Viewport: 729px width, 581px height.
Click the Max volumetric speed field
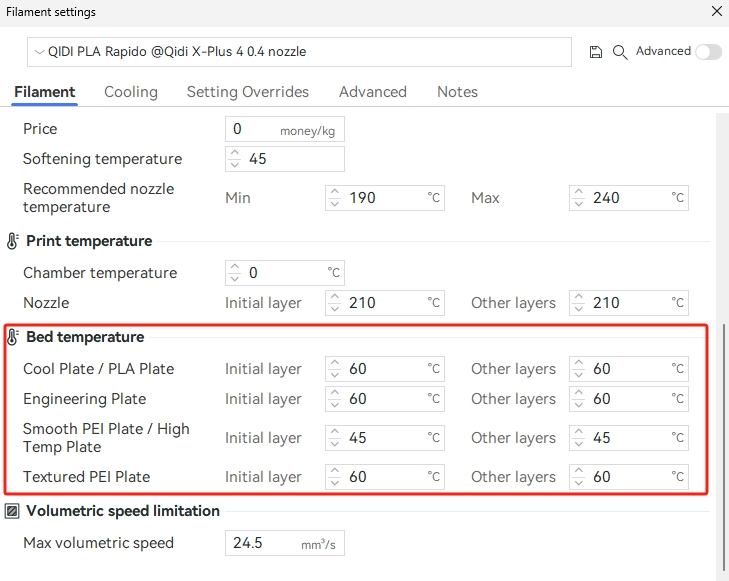(x=284, y=543)
